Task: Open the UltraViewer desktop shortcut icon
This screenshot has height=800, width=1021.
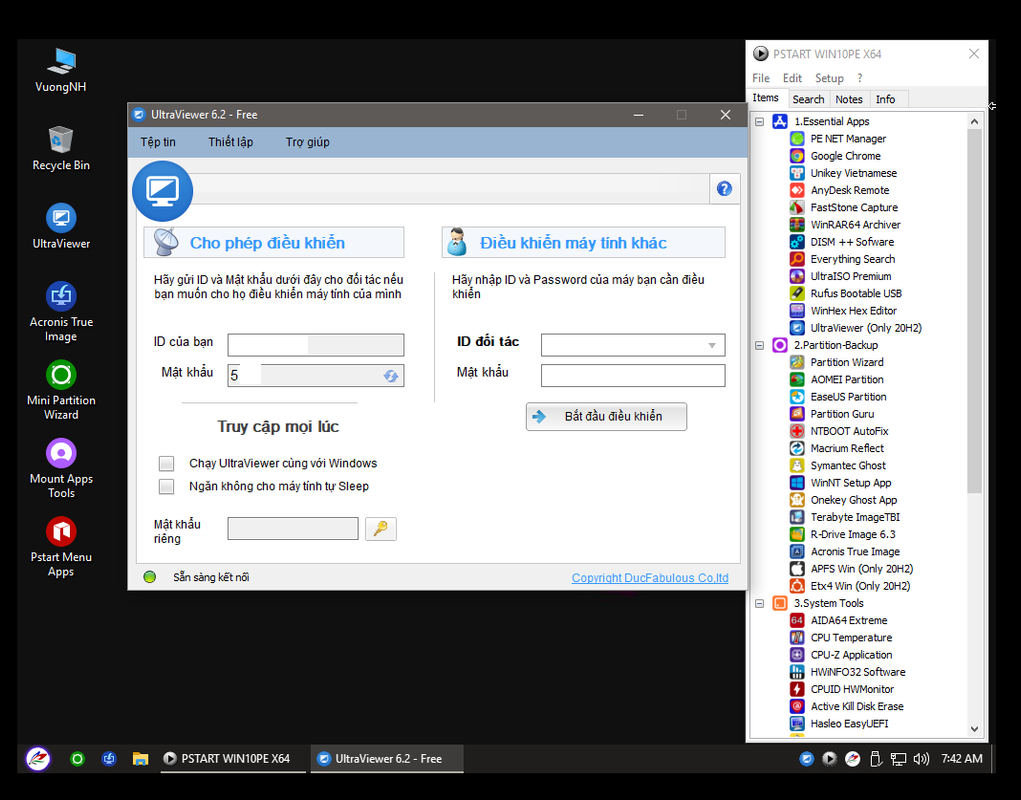Action: pyautogui.click(x=61, y=218)
